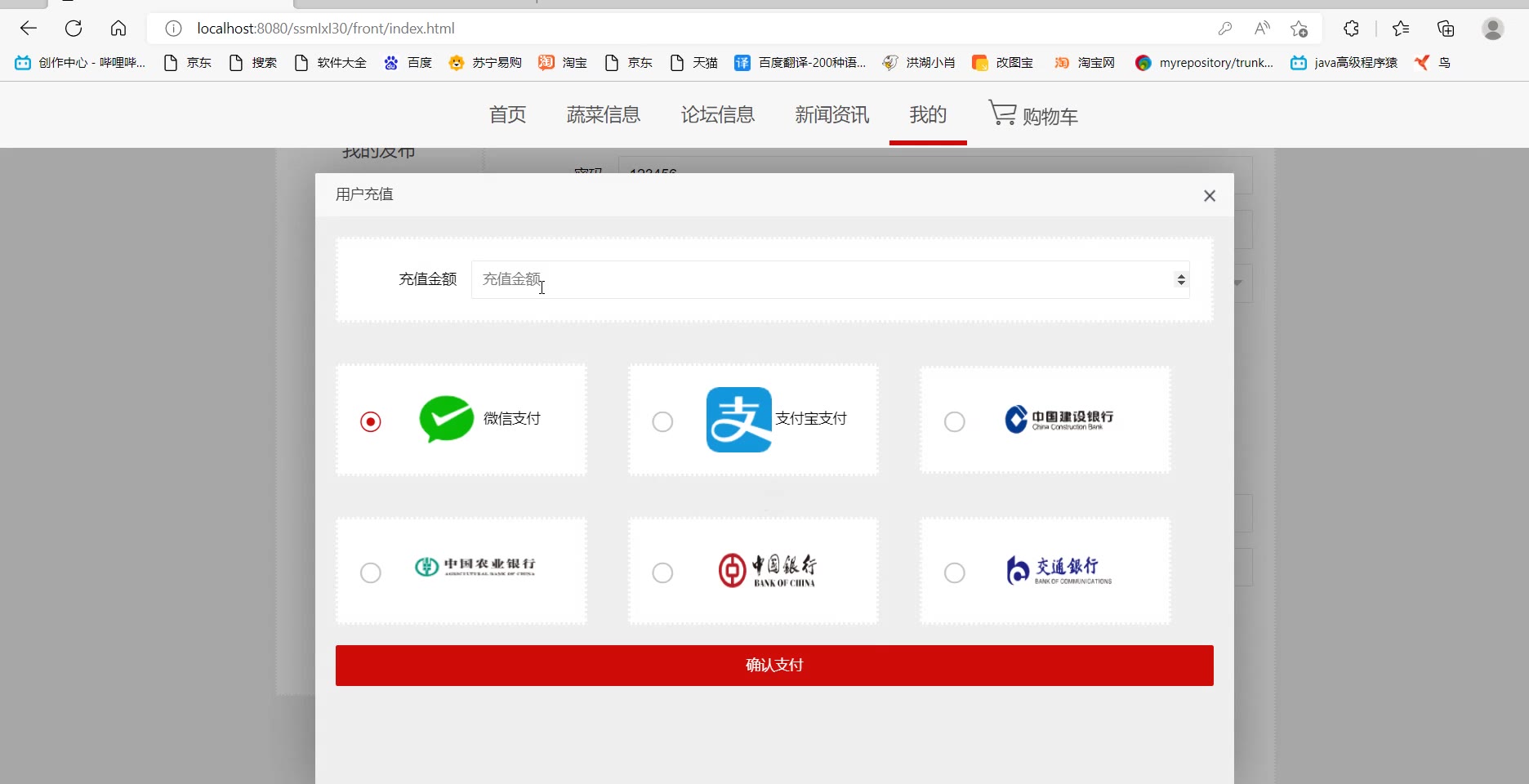Screen dimensions: 1529x784
Task: Close the 用户充值 dialog
Action: (x=1210, y=195)
